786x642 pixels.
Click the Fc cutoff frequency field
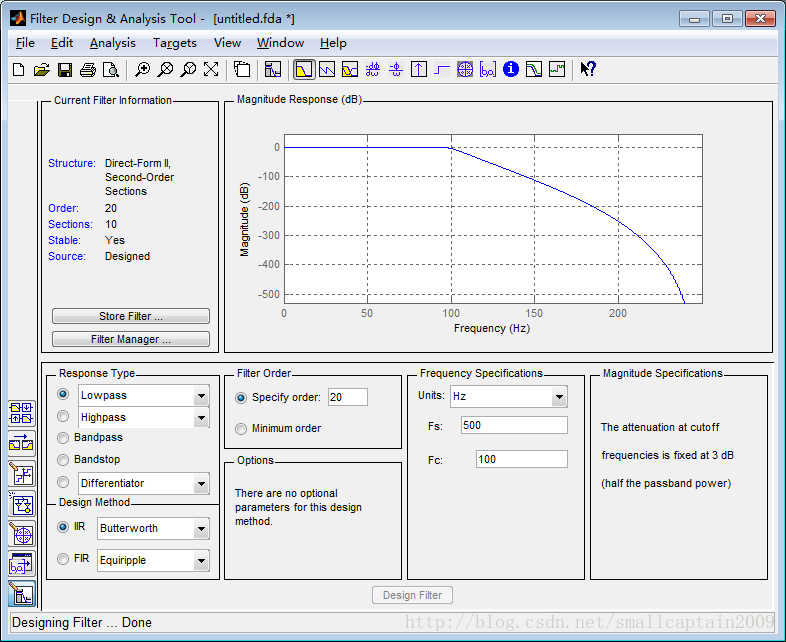pos(522,459)
